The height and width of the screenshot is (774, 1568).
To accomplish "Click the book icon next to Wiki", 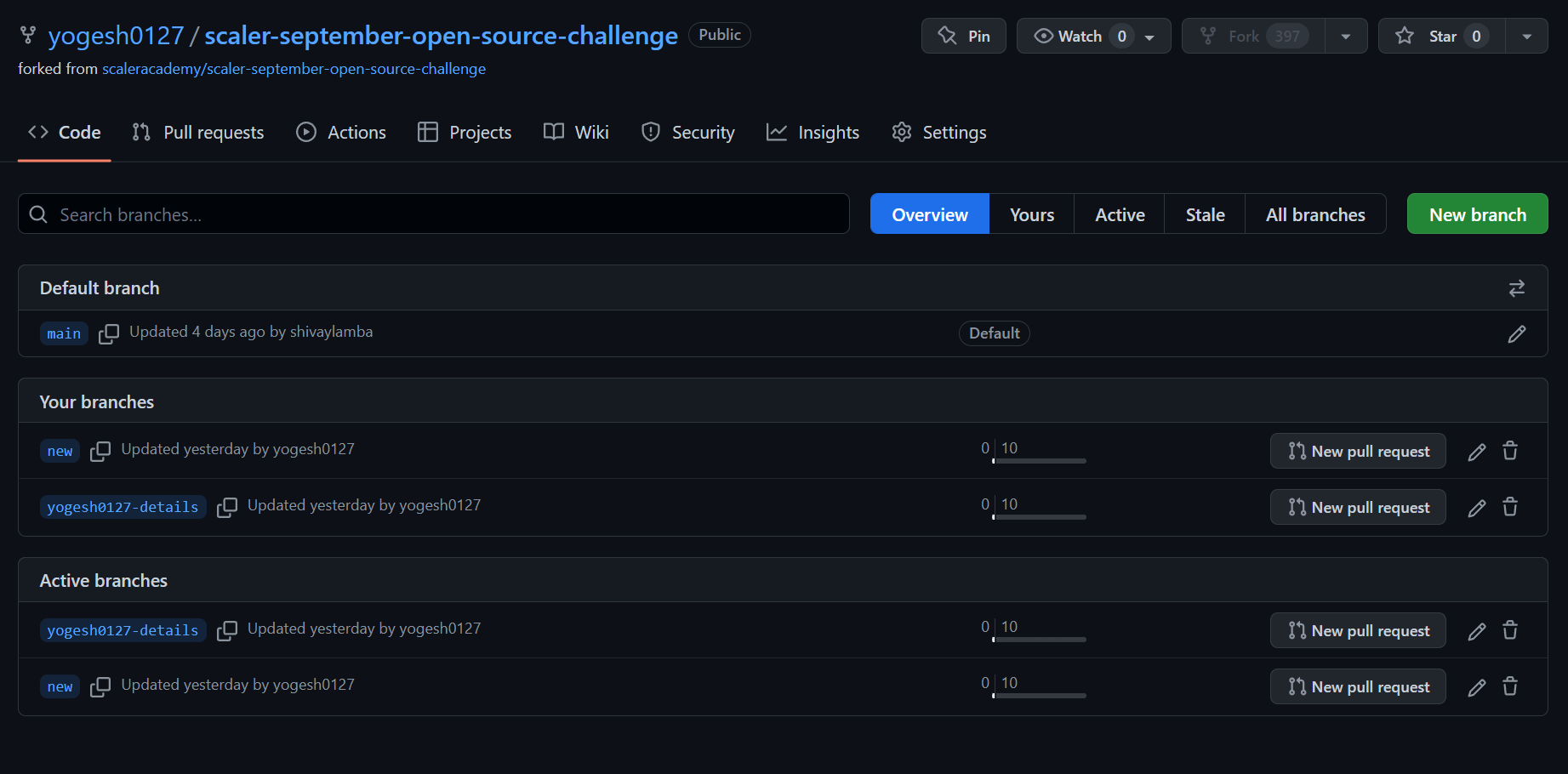I will pyautogui.click(x=553, y=132).
